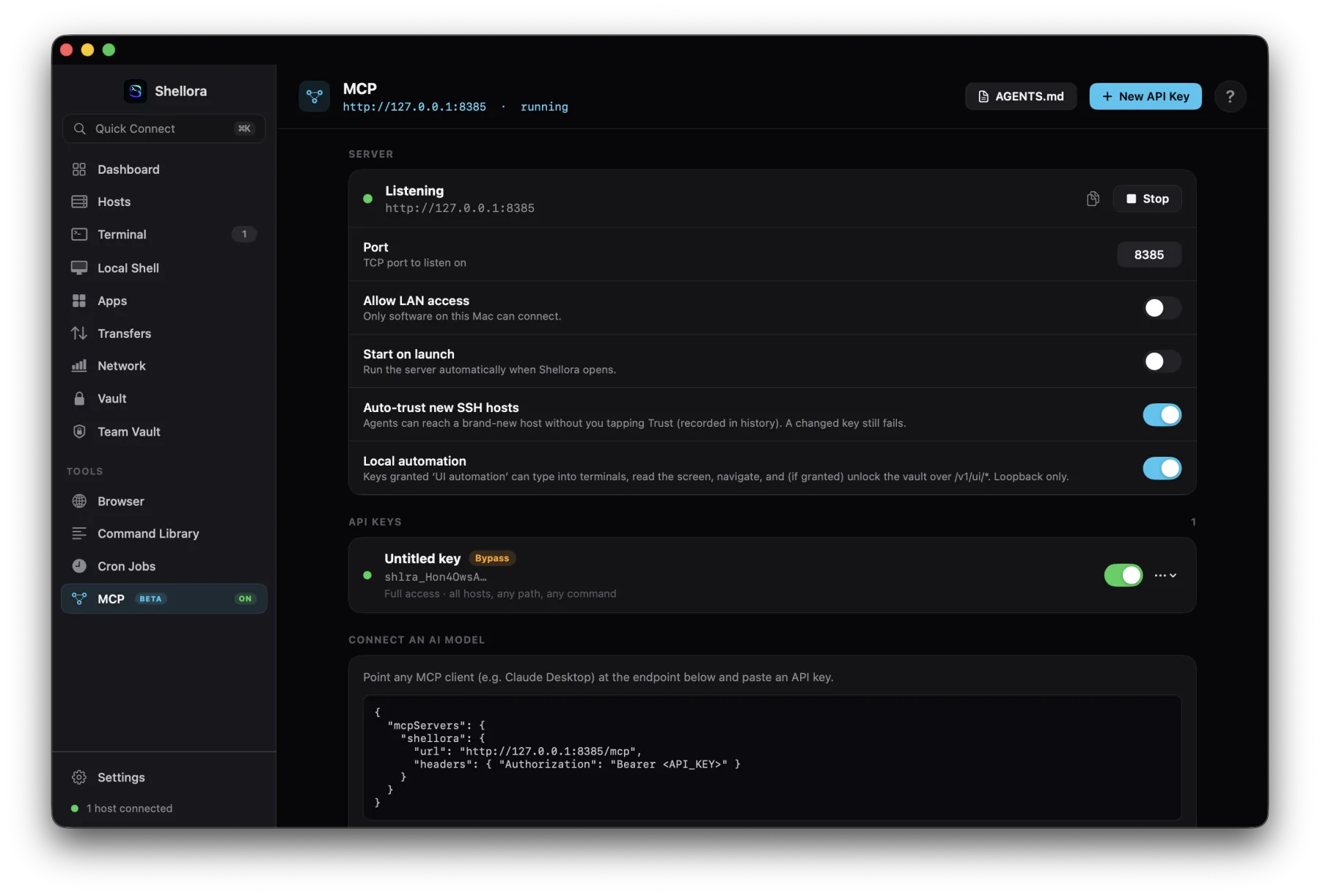Screen dimensions: 1320x896
Task: Disable Auto-trust new SSH hosts
Action: [1162, 415]
